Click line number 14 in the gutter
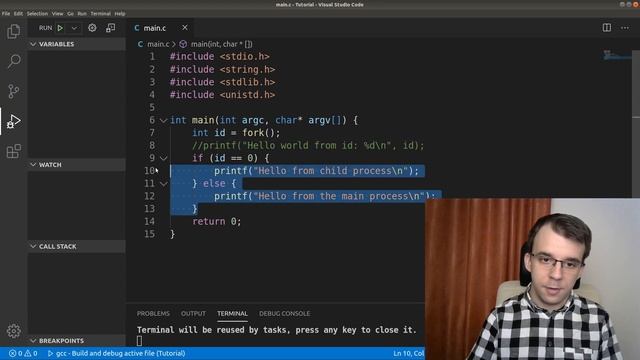Screen dimensions: 640x360 (149, 222)
